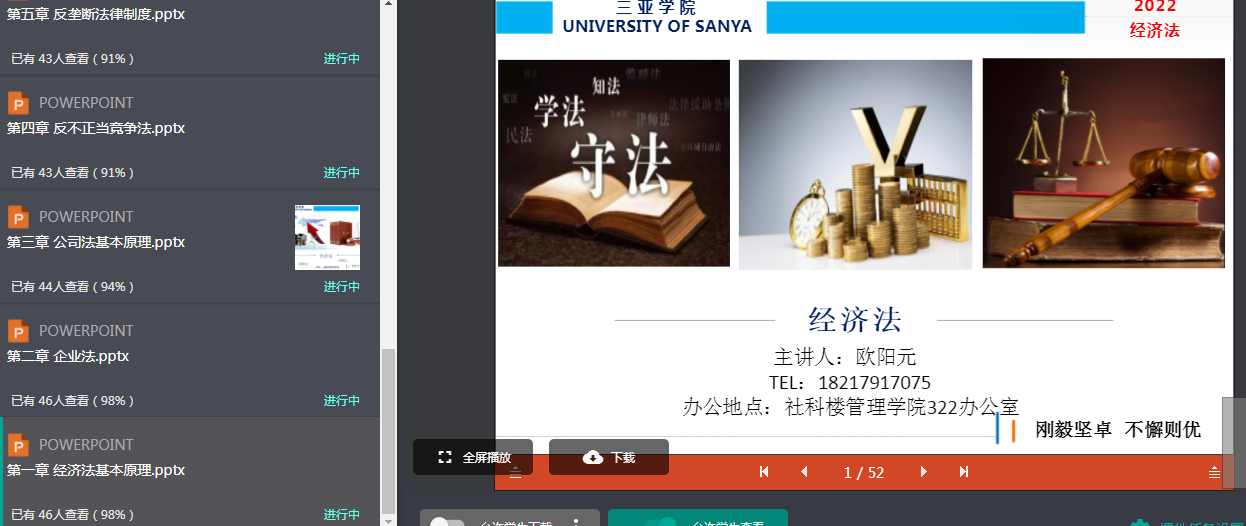Select 第一章 经济法基本原理.pptx item
The width and height of the screenshot is (1246, 526).
pos(96,470)
